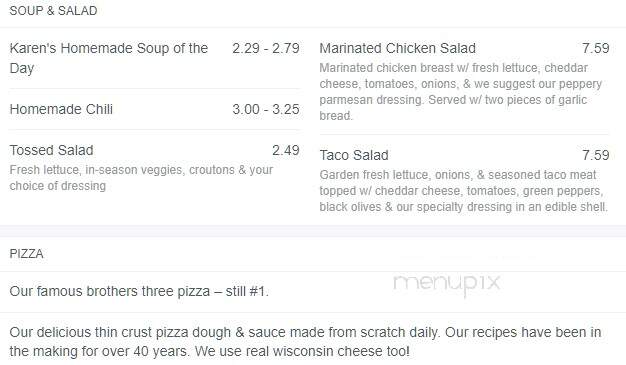Select the Marinated Chicken Salad title
Viewport: 626px width, 365px height.
[x=398, y=48]
